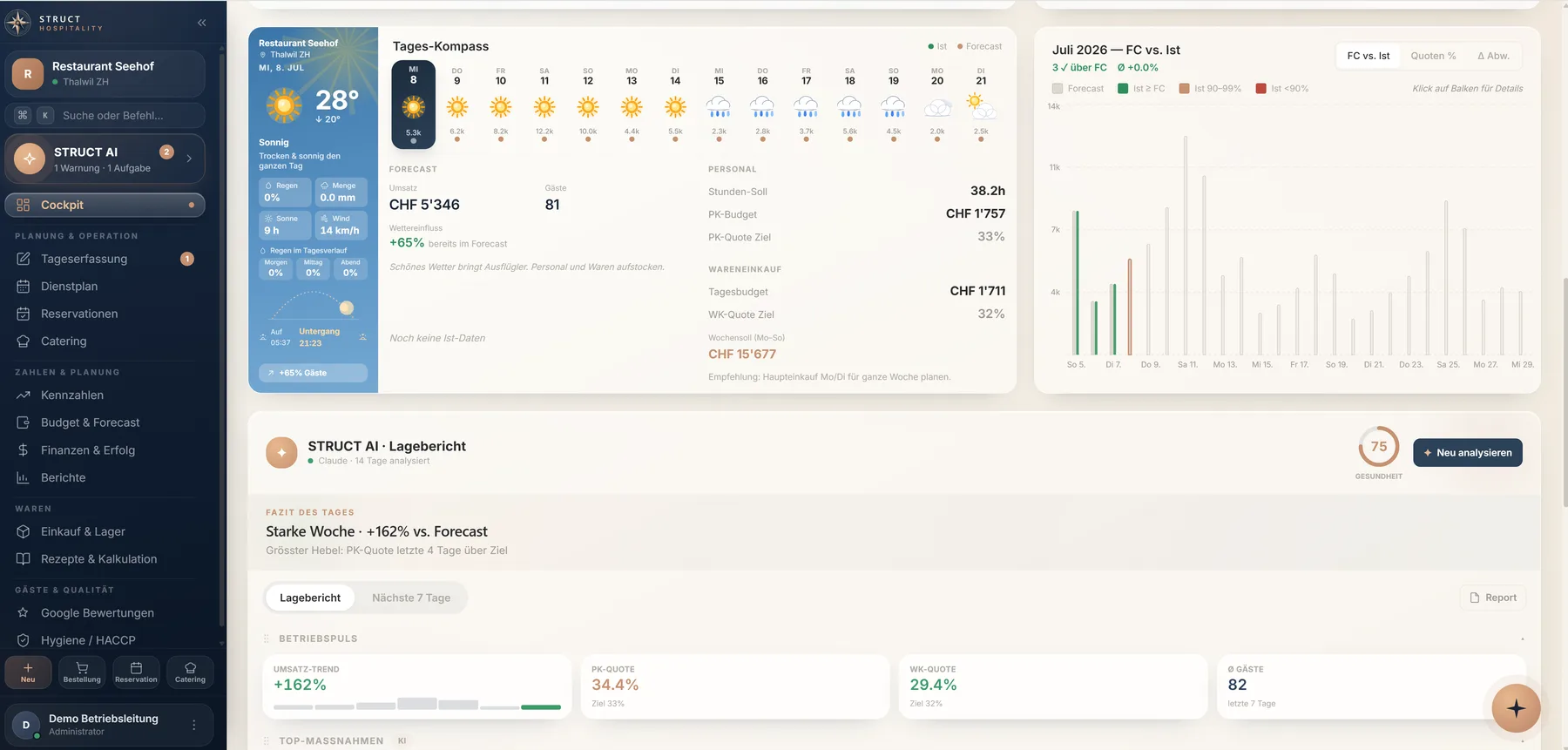Open the floating AI sparkle assistant button
Image resolution: width=1568 pixels, height=750 pixels.
(1516, 708)
